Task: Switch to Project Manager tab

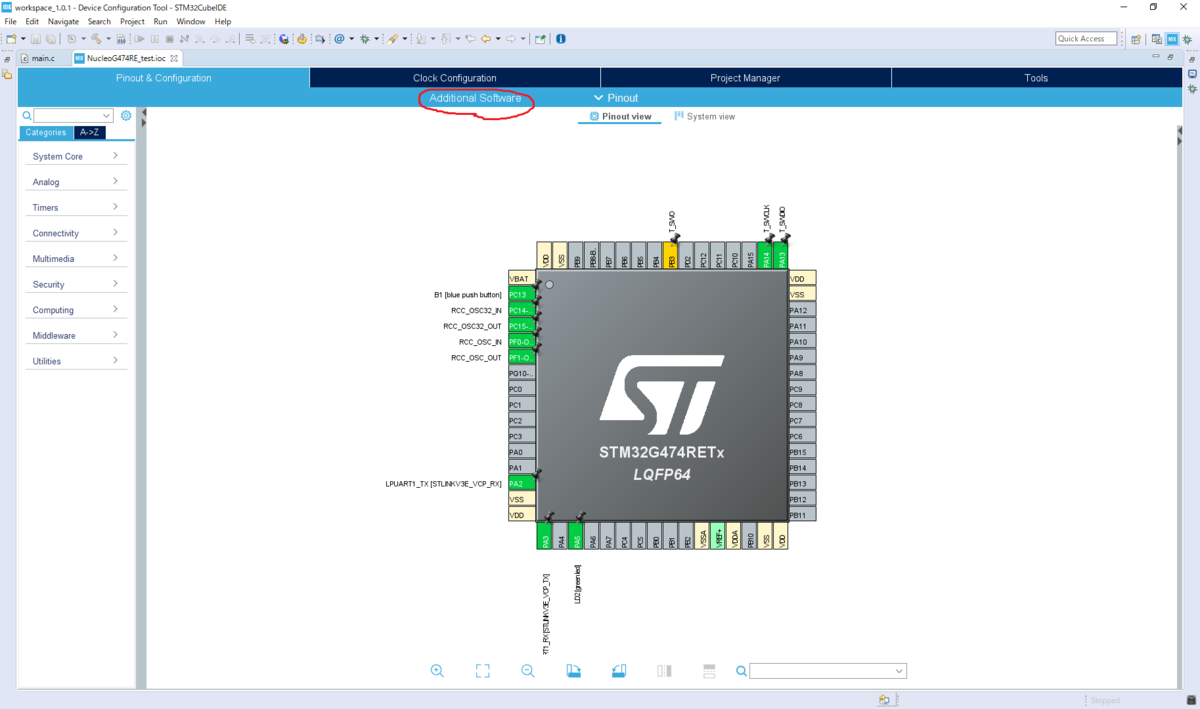Action: (745, 78)
